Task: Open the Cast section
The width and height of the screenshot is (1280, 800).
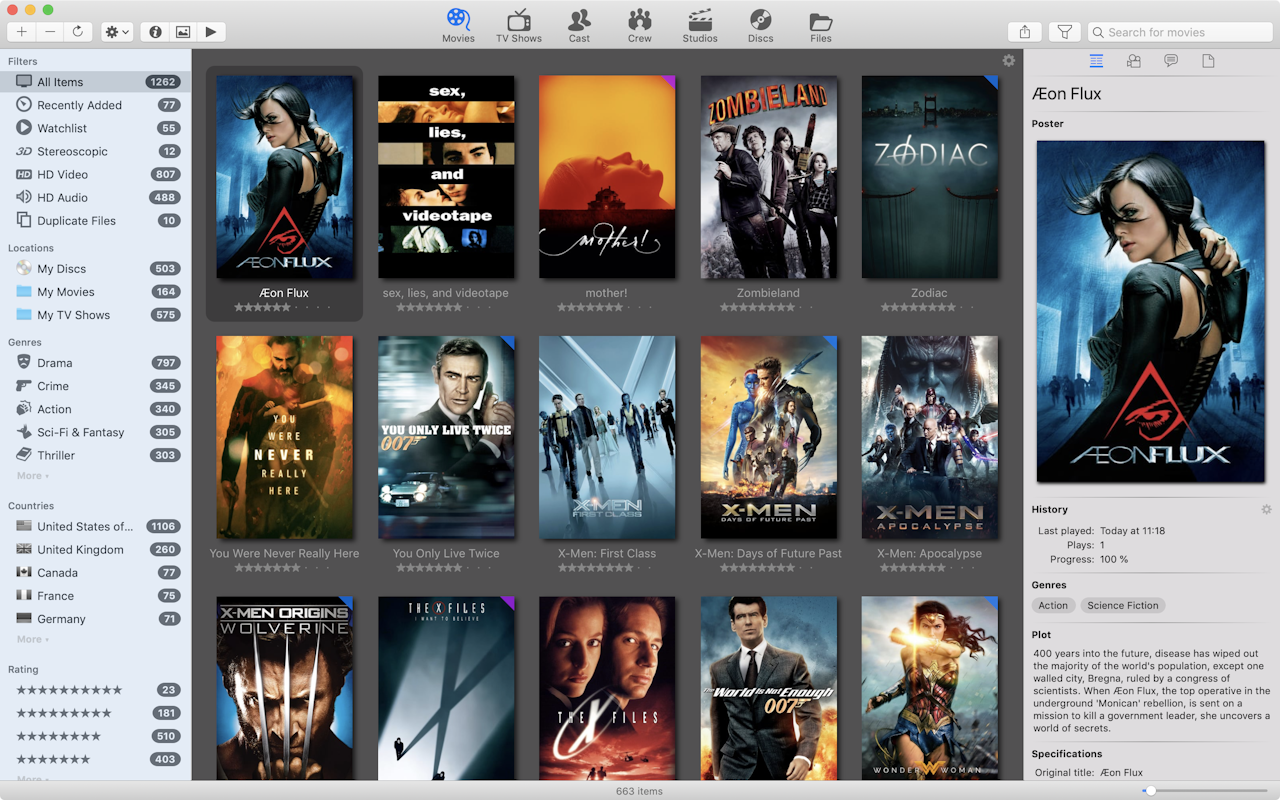Action: coord(579,24)
